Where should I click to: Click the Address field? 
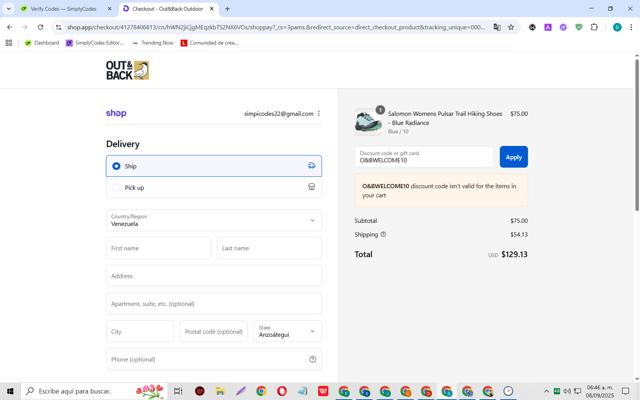point(214,276)
